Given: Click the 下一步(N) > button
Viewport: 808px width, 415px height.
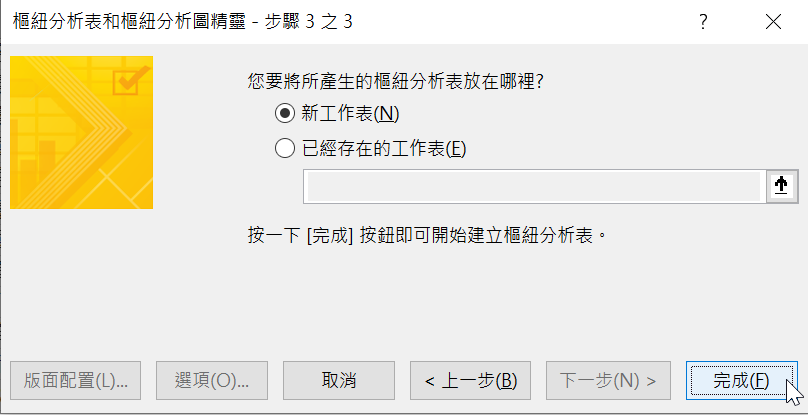Looking at the screenshot, I should click(x=608, y=380).
